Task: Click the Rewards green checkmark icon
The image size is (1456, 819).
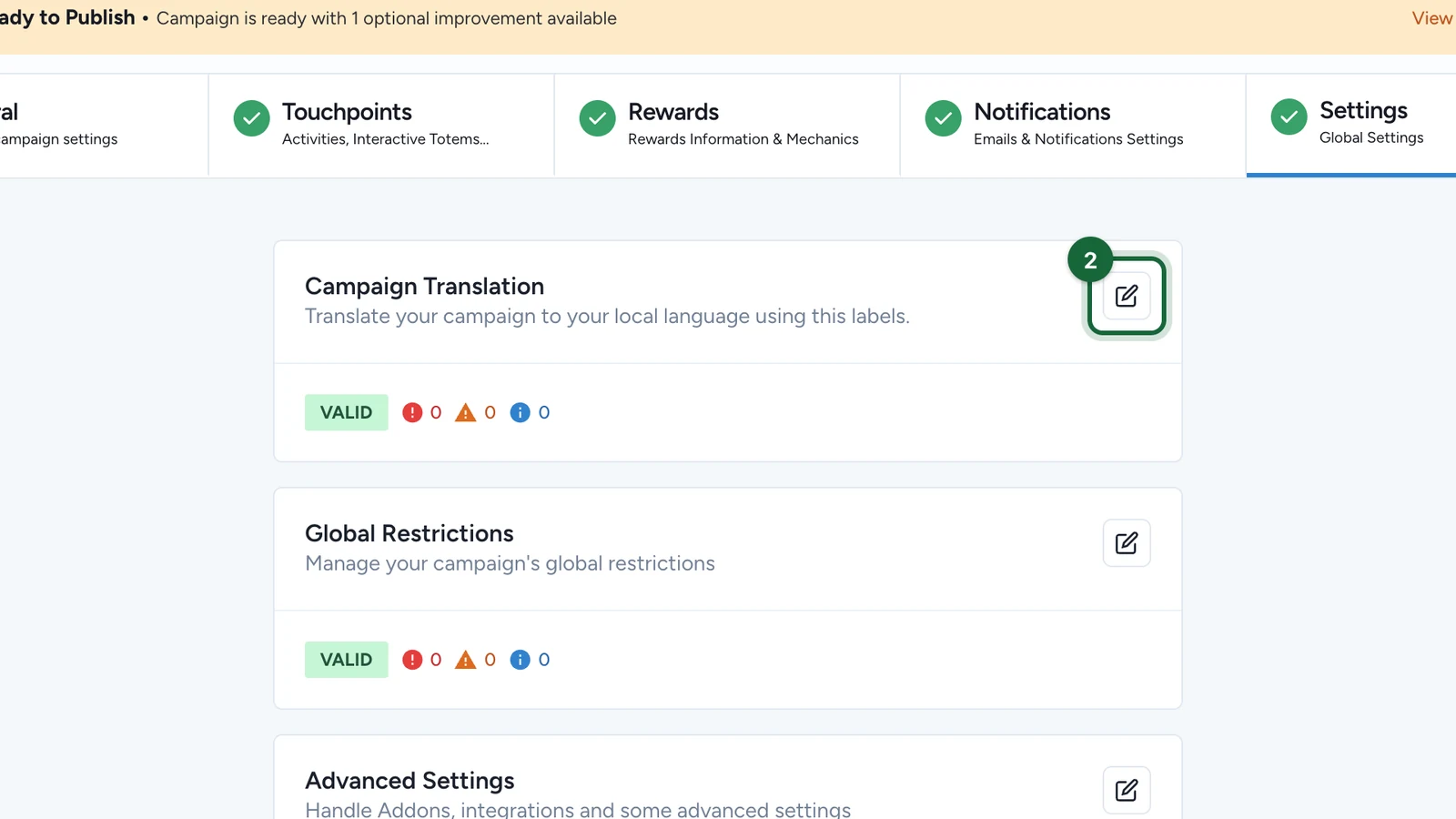Action: [x=598, y=118]
